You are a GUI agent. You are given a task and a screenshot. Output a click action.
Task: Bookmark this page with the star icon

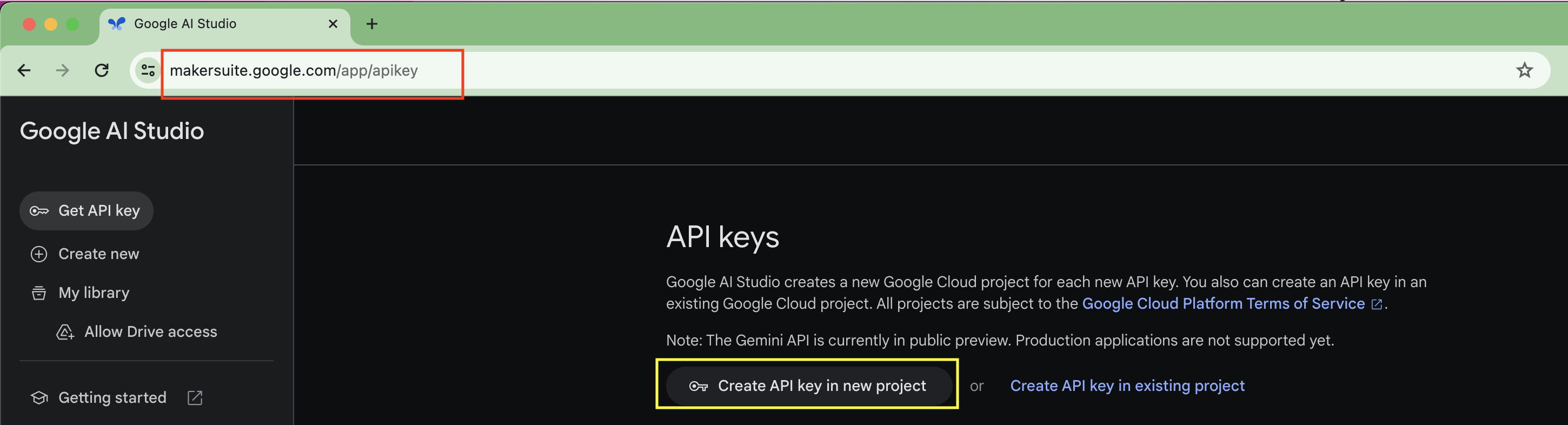[x=1524, y=71]
